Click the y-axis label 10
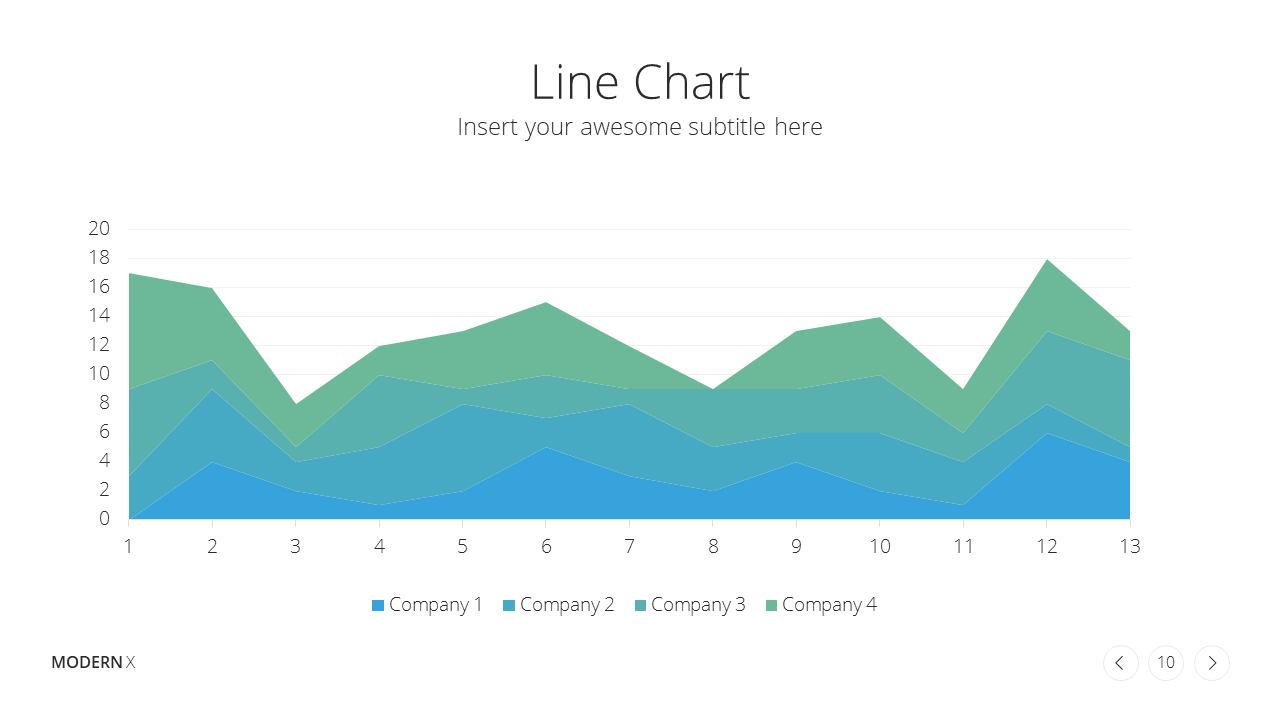The image size is (1280, 720). pyautogui.click(x=99, y=374)
